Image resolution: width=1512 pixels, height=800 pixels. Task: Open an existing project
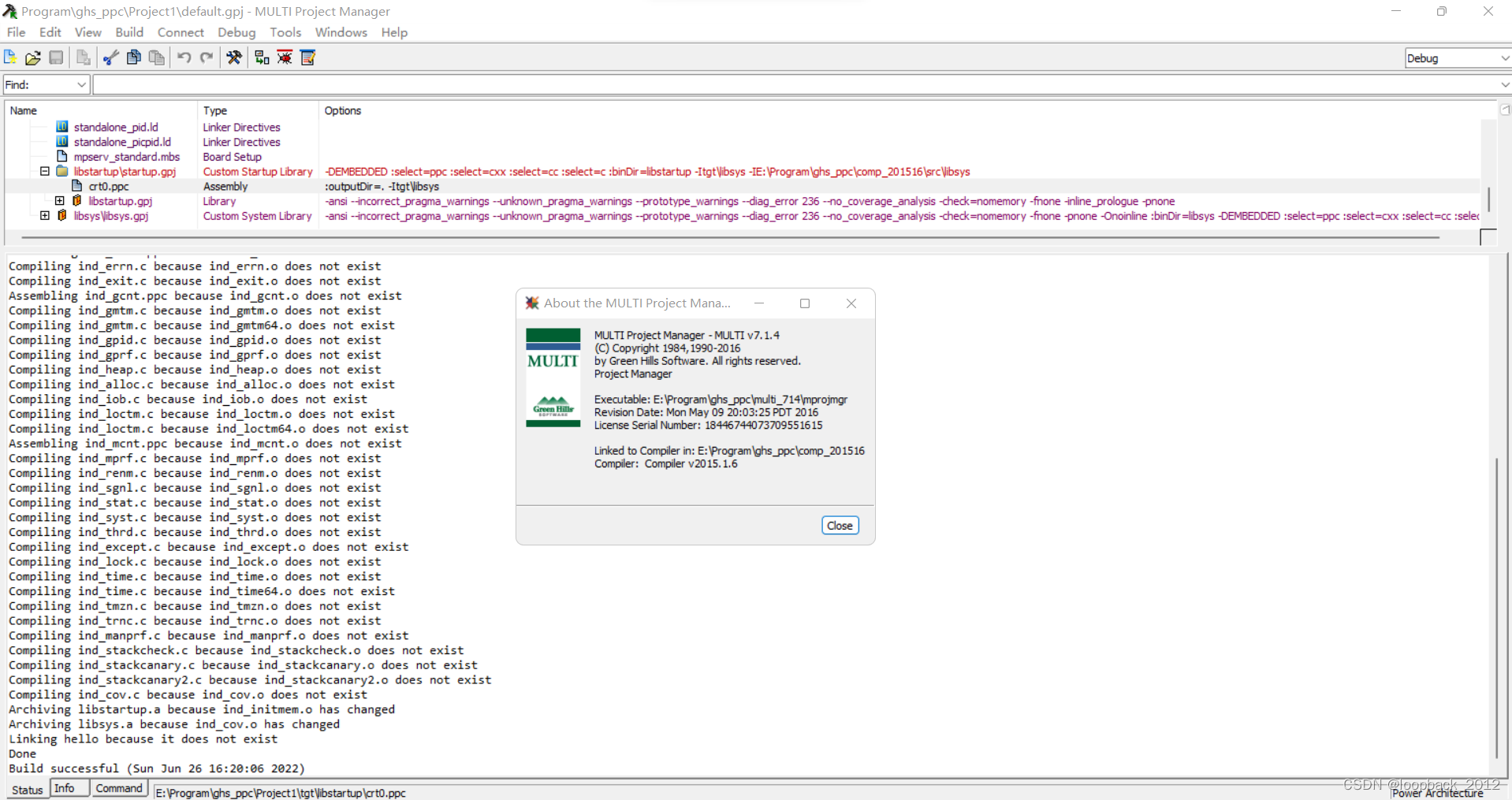coord(32,57)
